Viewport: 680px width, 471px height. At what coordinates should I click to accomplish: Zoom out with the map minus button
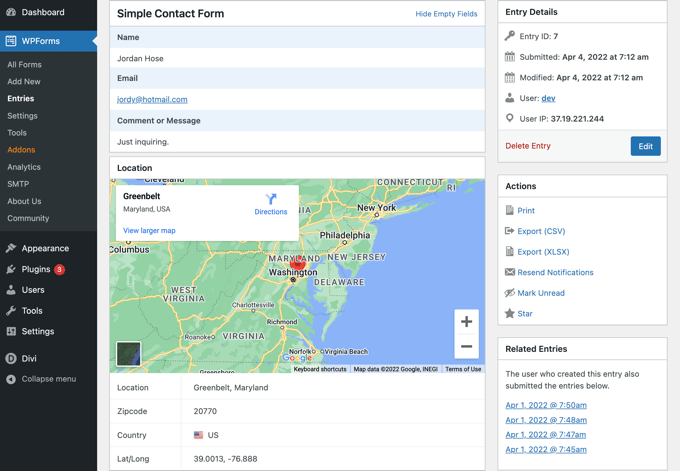[x=466, y=346]
